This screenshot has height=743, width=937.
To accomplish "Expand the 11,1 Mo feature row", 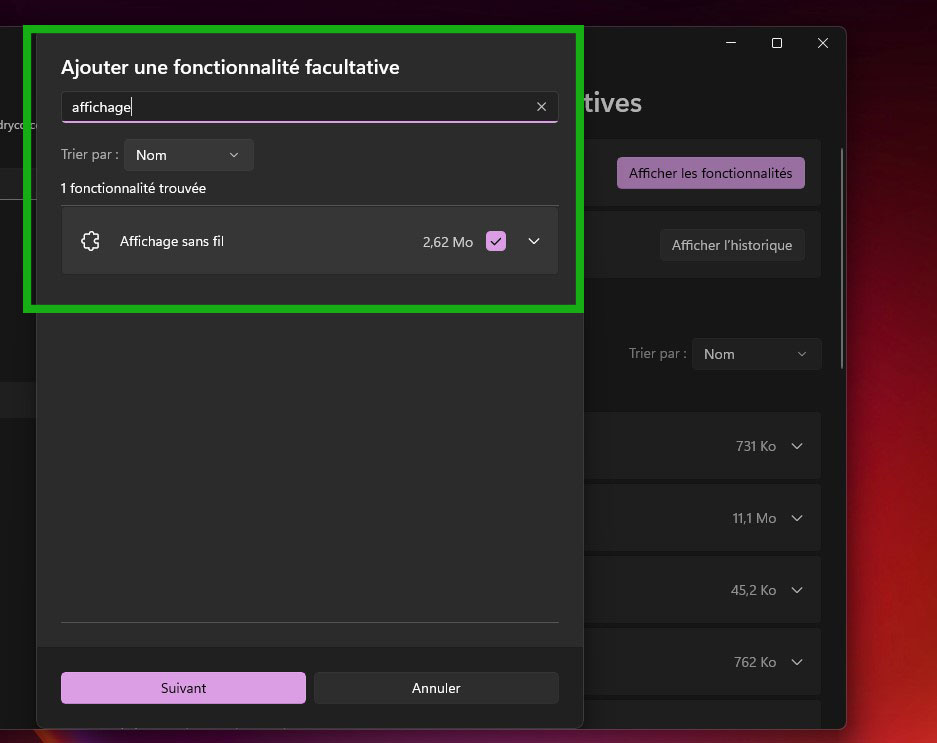I will pos(797,518).
